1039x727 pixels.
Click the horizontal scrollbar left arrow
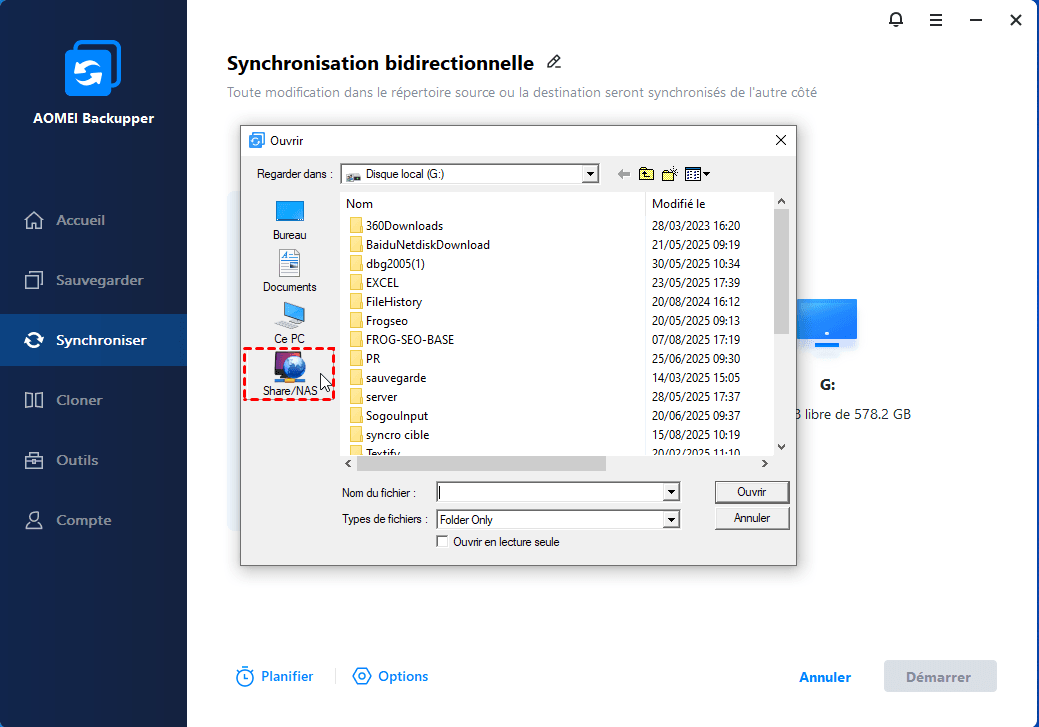click(x=349, y=464)
